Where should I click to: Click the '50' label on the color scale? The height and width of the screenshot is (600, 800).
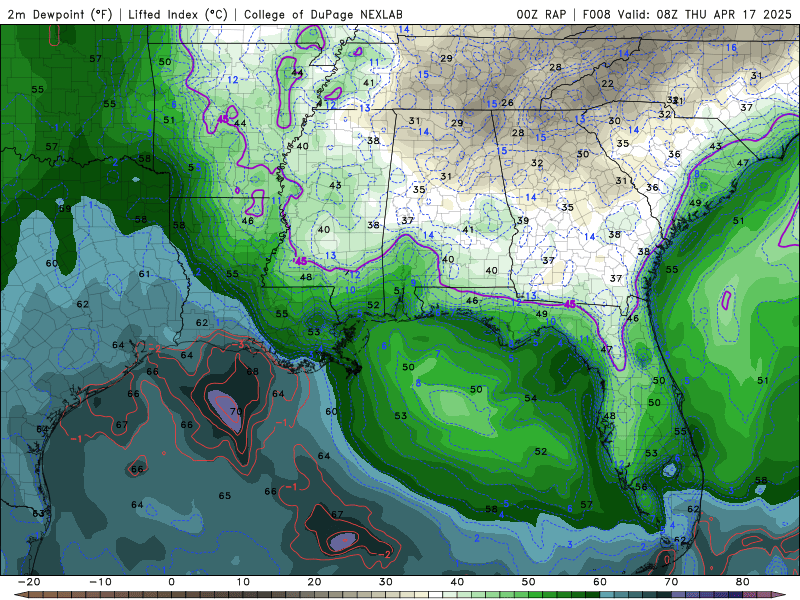[x=529, y=582]
